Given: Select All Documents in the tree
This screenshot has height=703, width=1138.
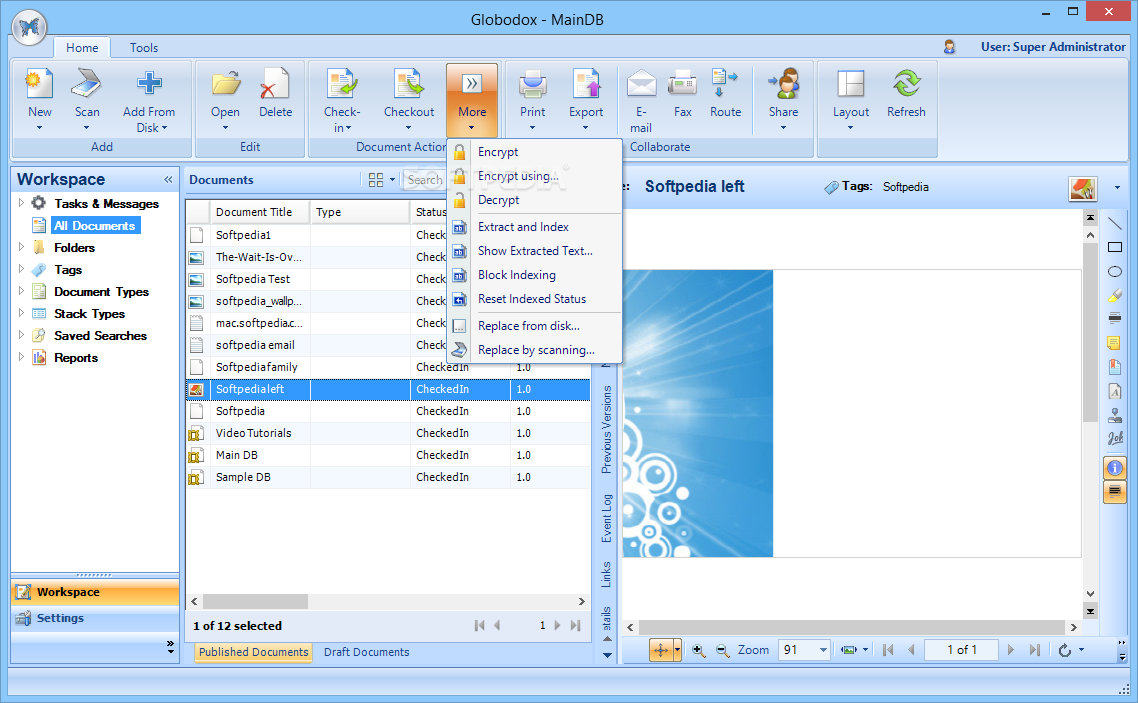Looking at the screenshot, I should click(x=94, y=226).
